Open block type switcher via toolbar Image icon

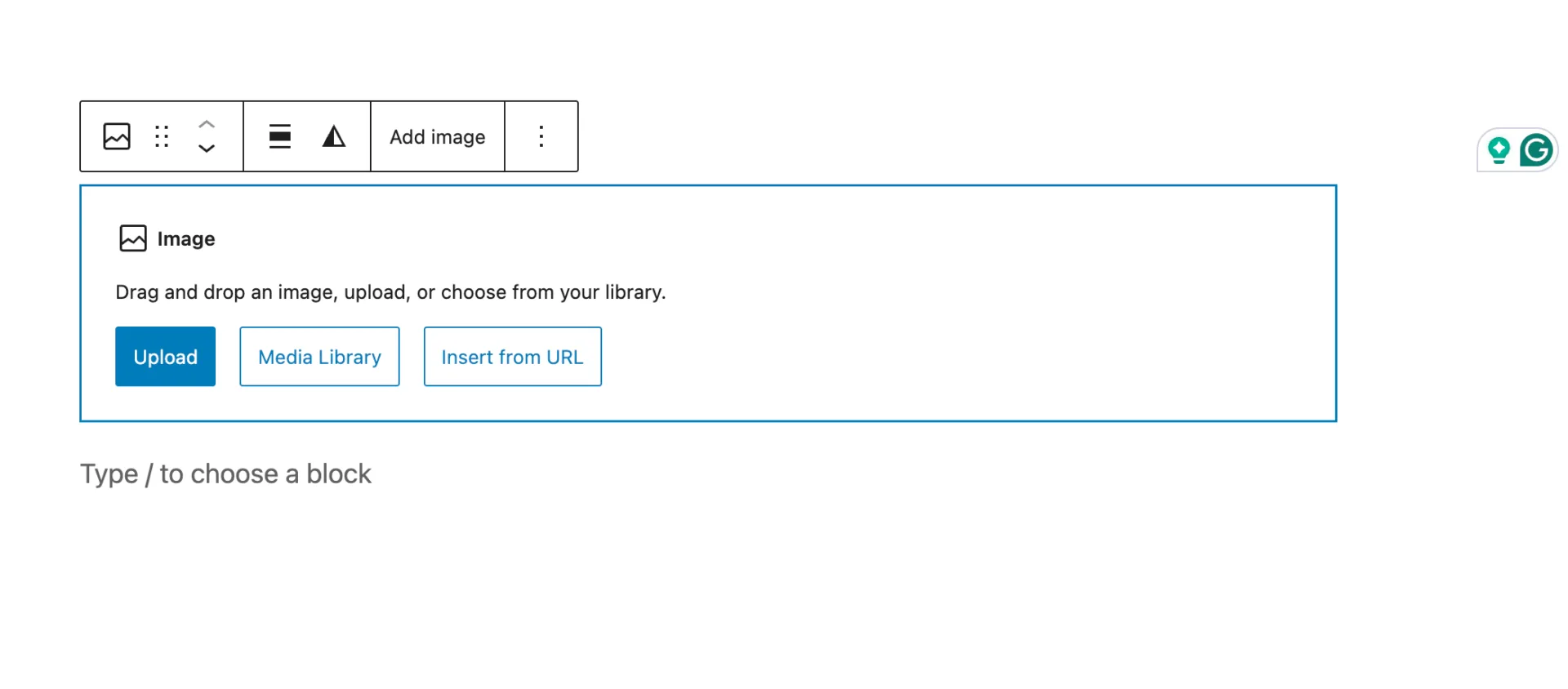click(117, 136)
